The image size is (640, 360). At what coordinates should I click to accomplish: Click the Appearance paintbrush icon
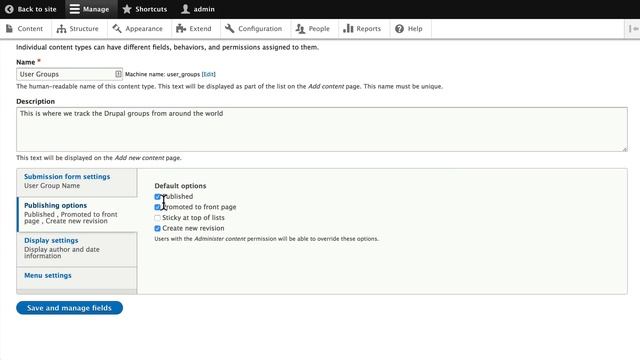pos(117,29)
